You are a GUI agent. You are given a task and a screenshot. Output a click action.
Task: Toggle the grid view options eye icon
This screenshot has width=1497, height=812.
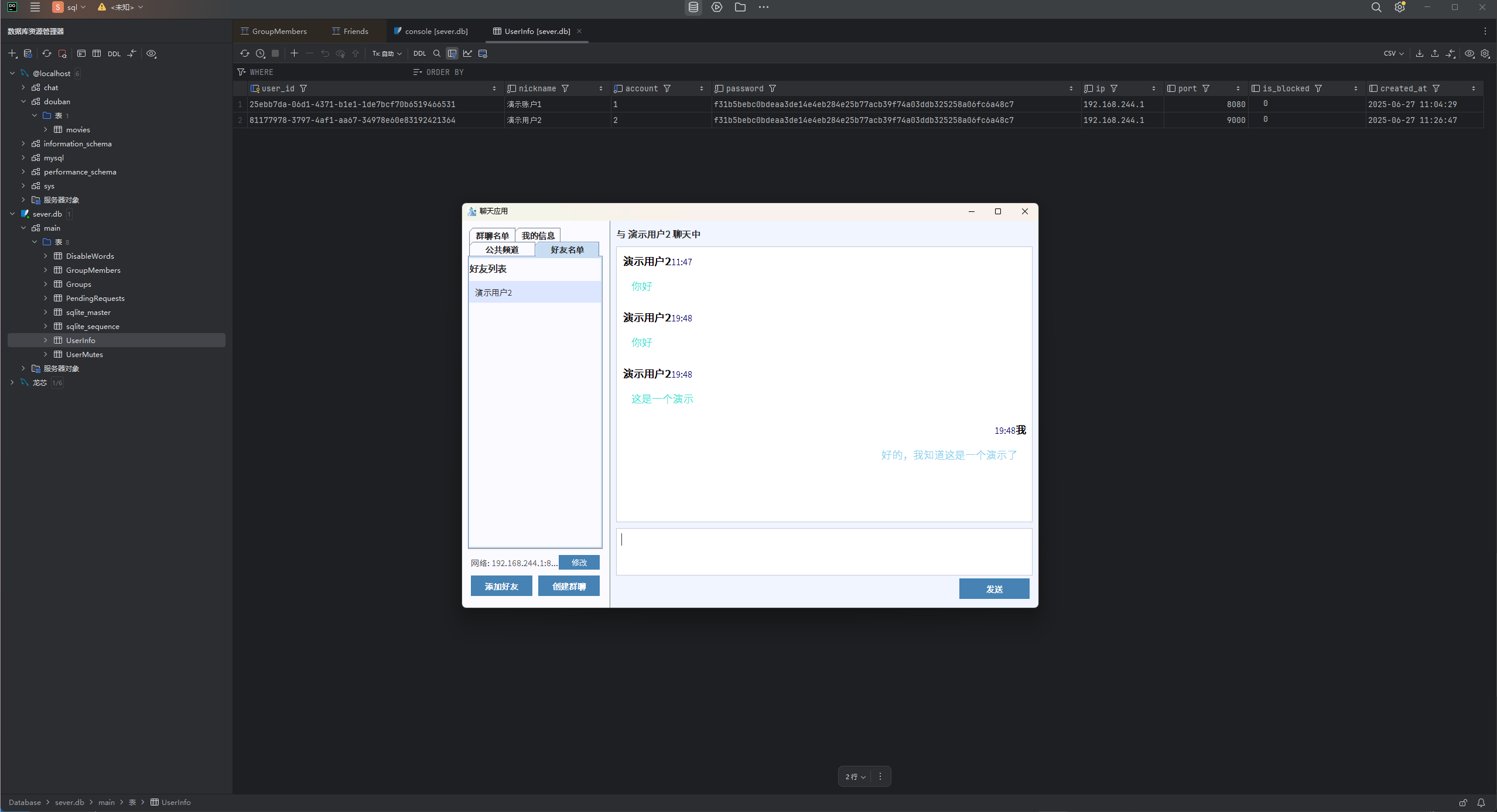(x=1469, y=53)
